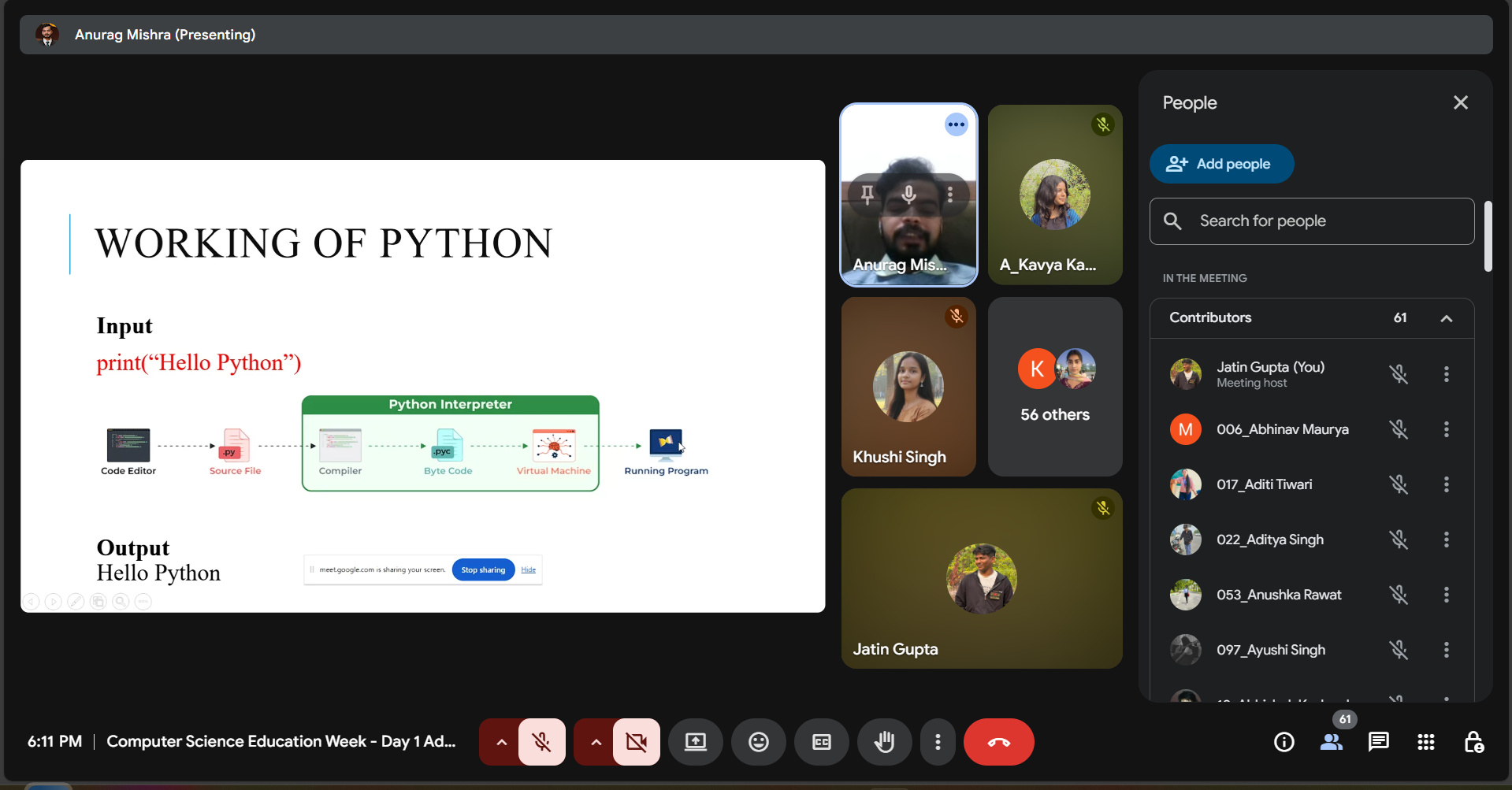
Task: Expand video settings arrow
Action: click(595, 742)
